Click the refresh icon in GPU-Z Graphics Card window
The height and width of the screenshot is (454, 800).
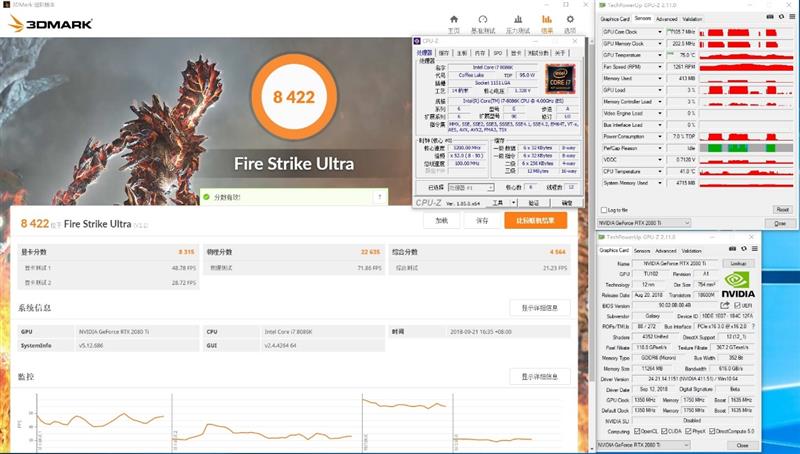tap(743, 248)
